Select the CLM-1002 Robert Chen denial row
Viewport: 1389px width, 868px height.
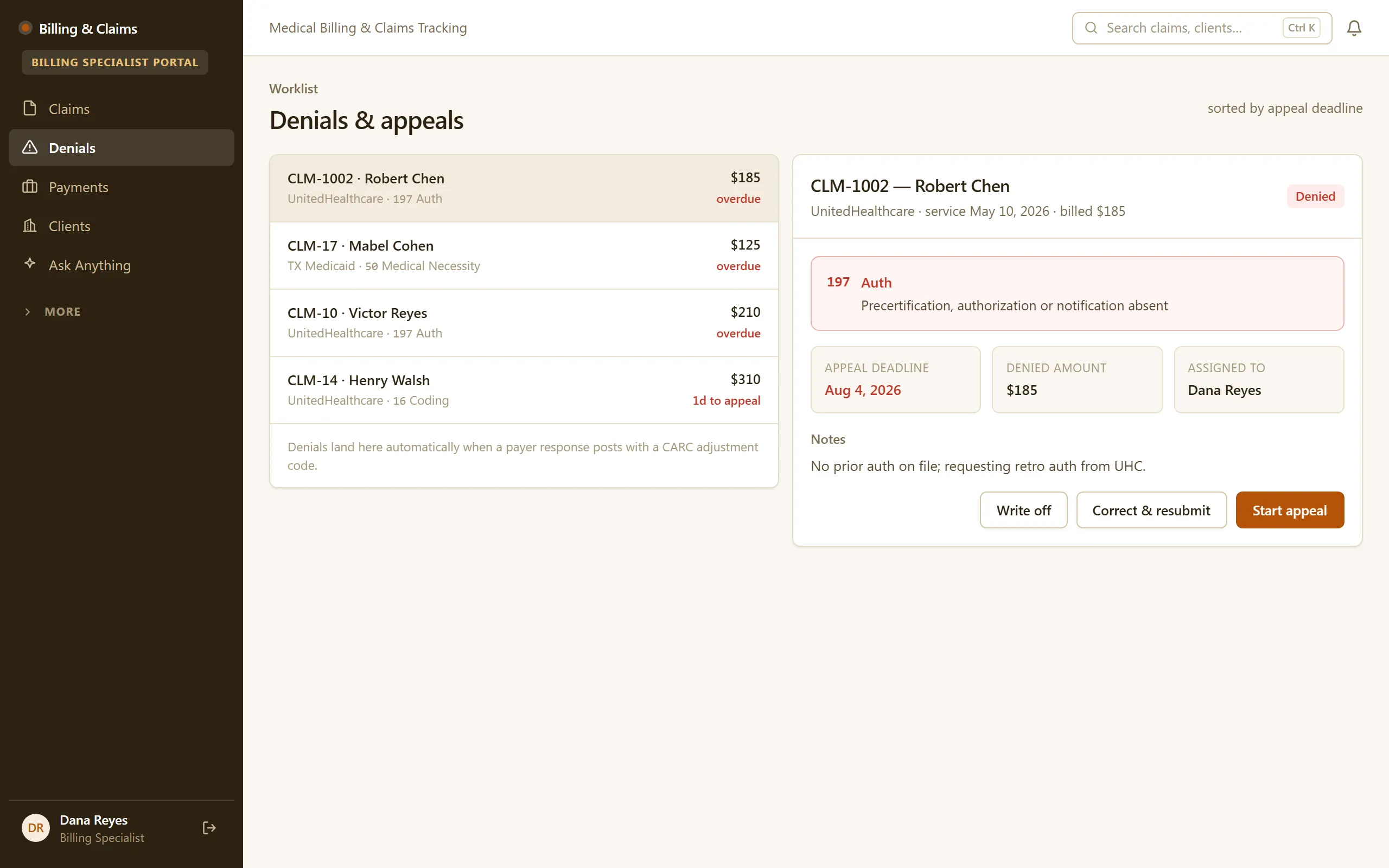pyautogui.click(x=524, y=188)
